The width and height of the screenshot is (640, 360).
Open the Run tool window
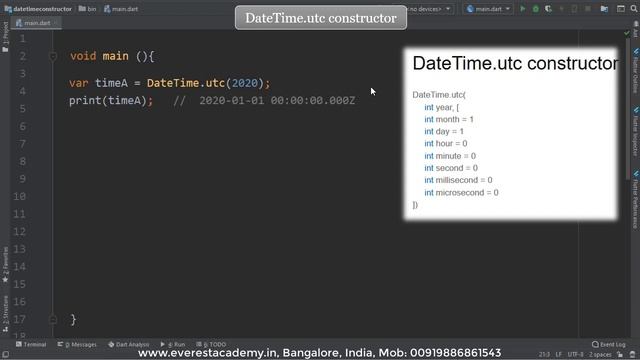pos(173,344)
